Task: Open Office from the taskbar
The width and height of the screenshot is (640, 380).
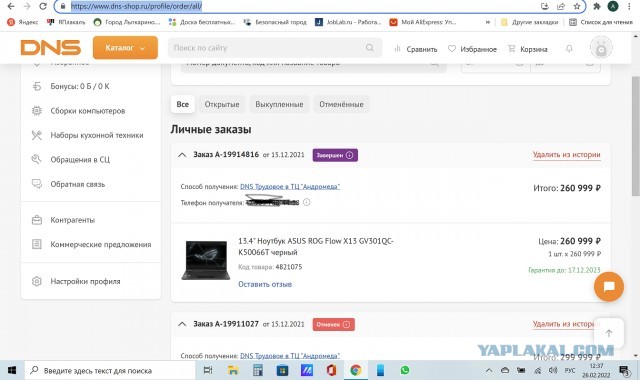Action: tap(331, 370)
